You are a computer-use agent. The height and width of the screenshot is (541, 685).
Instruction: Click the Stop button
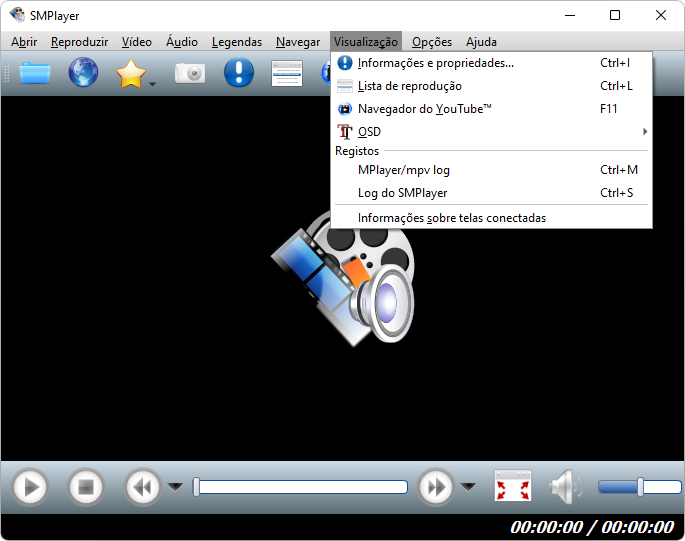click(x=86, y=487)
